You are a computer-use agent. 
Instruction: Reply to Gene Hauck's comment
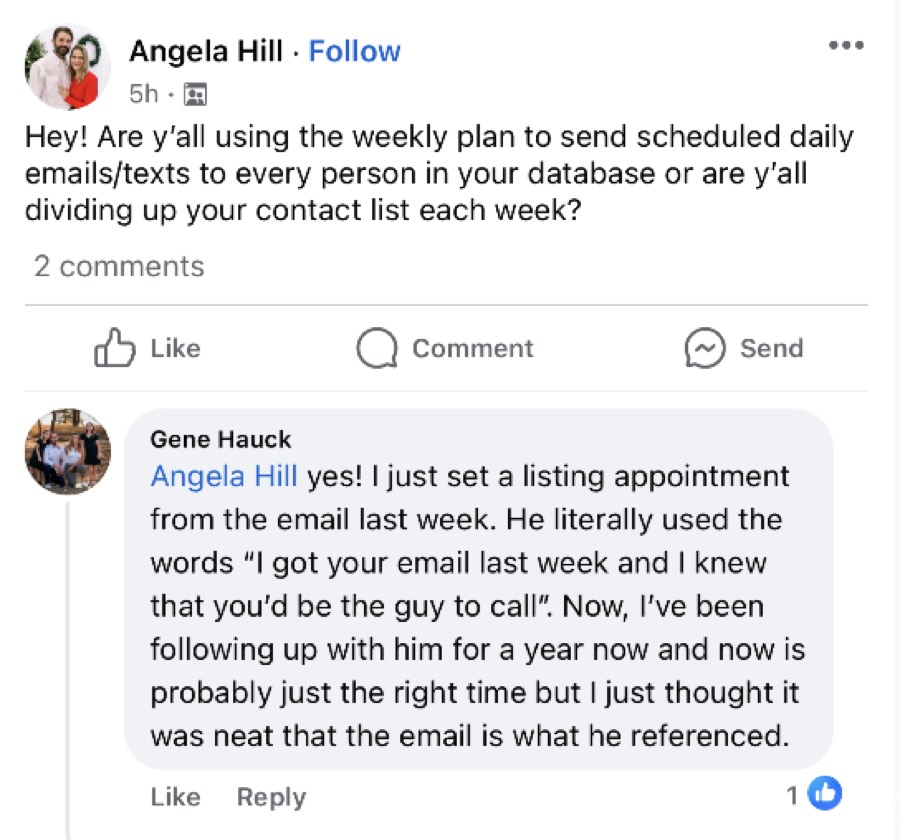coord(271,797)
